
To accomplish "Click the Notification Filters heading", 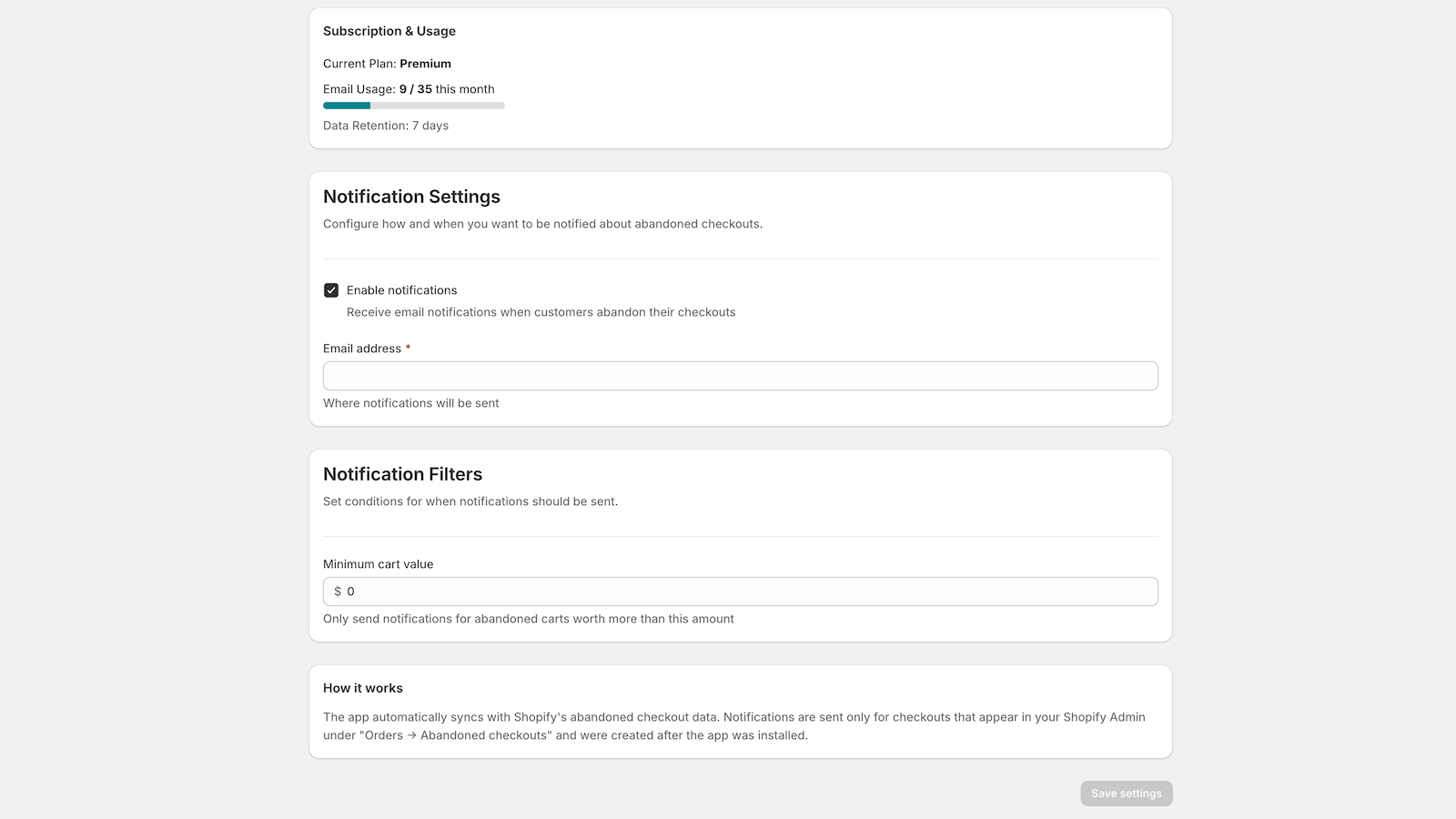I will pyautogui.click(x=402, y=474).
